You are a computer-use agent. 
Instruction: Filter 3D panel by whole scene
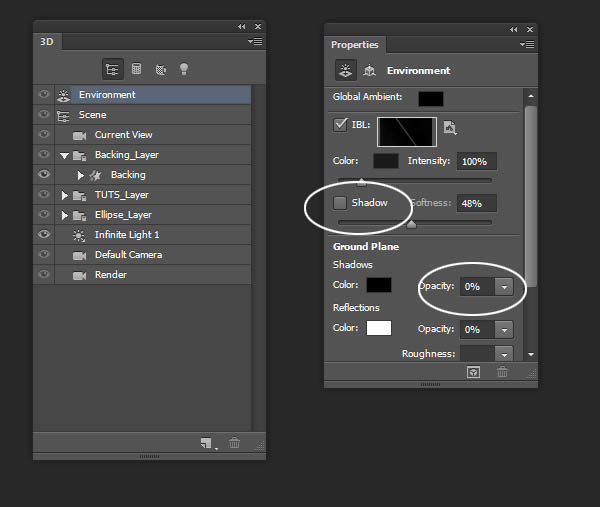click(112, 69)
